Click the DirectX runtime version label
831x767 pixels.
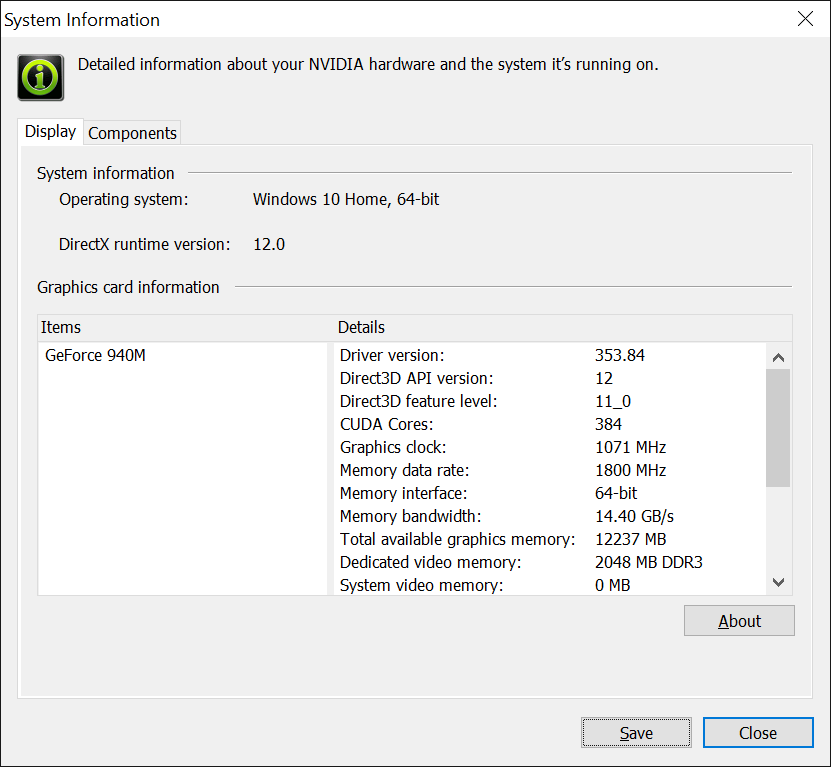[x=145, y=244]
